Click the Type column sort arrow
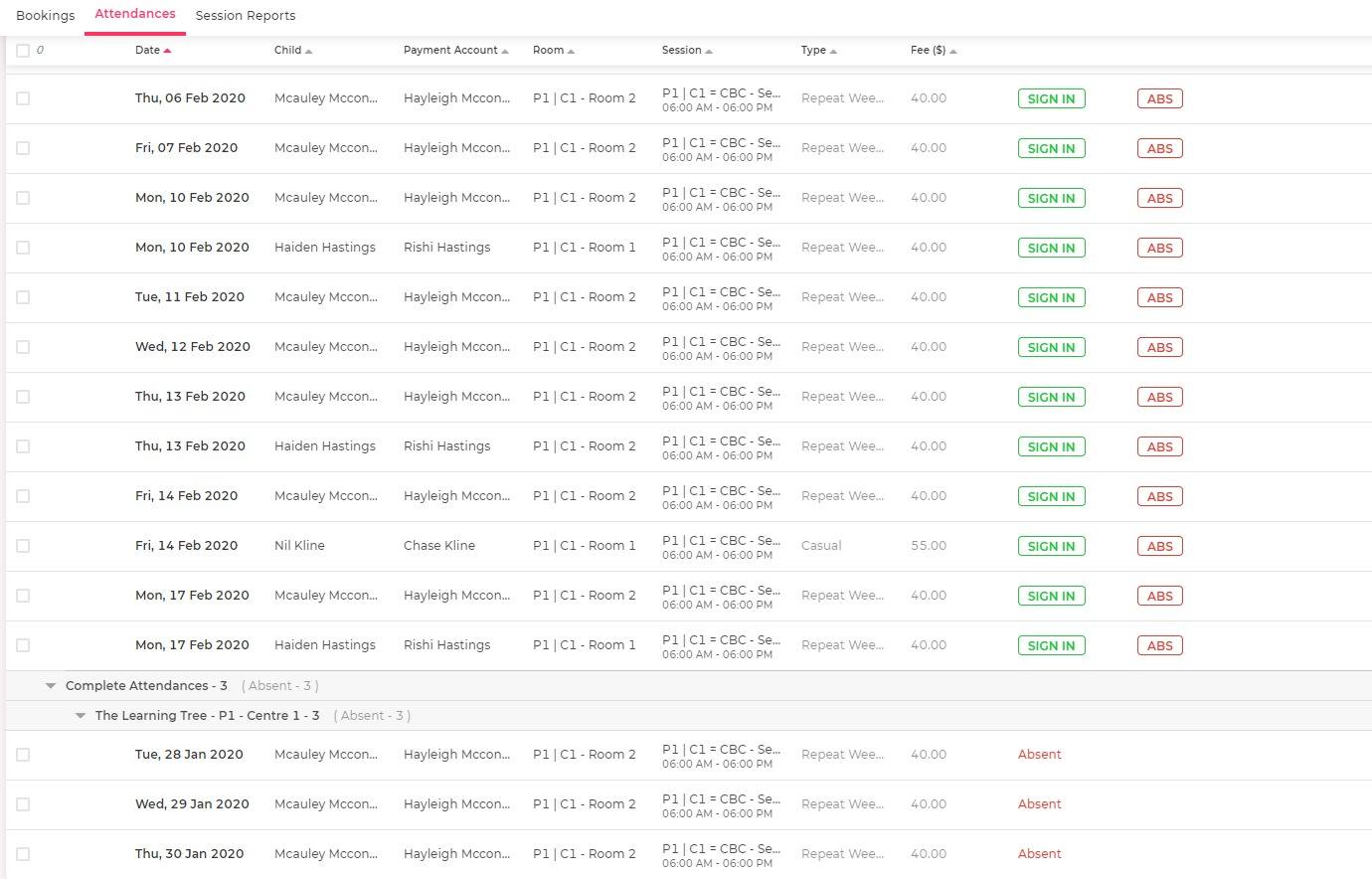Viewport: 1372px width, 879px height. pos(833,51)
